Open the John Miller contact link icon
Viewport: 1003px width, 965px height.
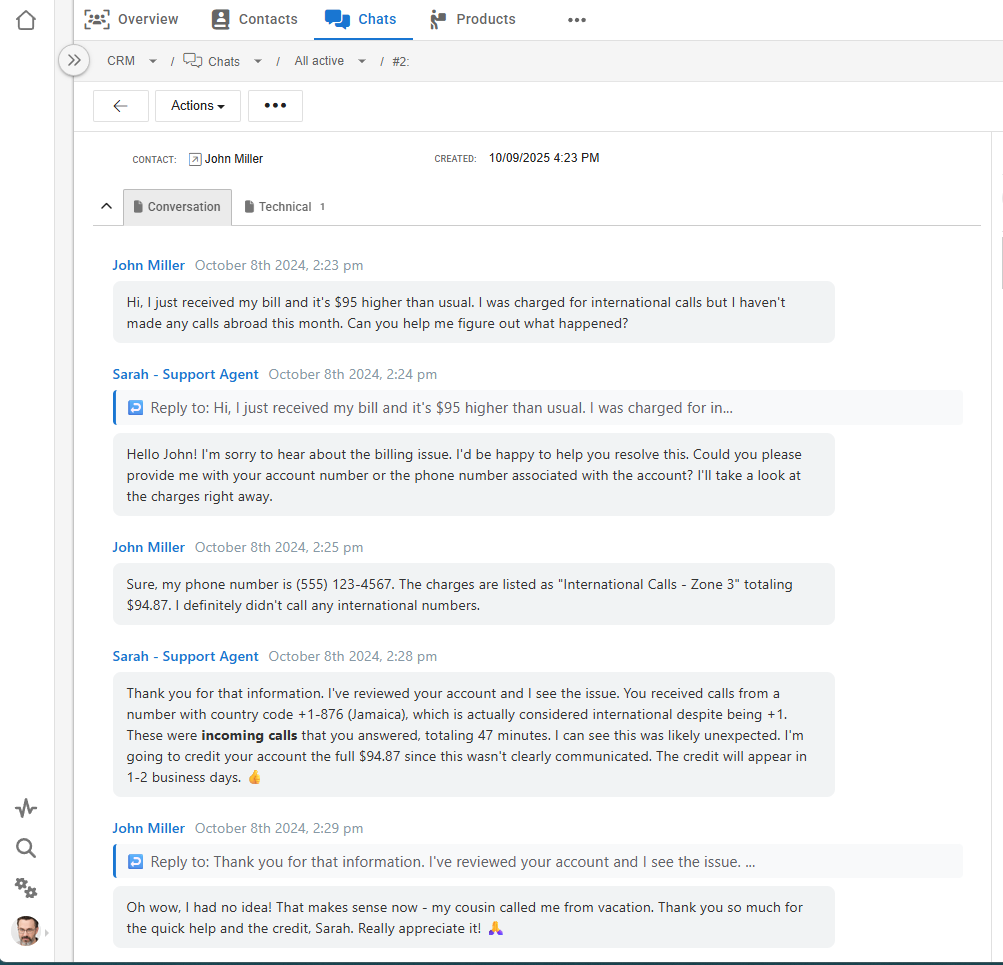coord(195,159)
